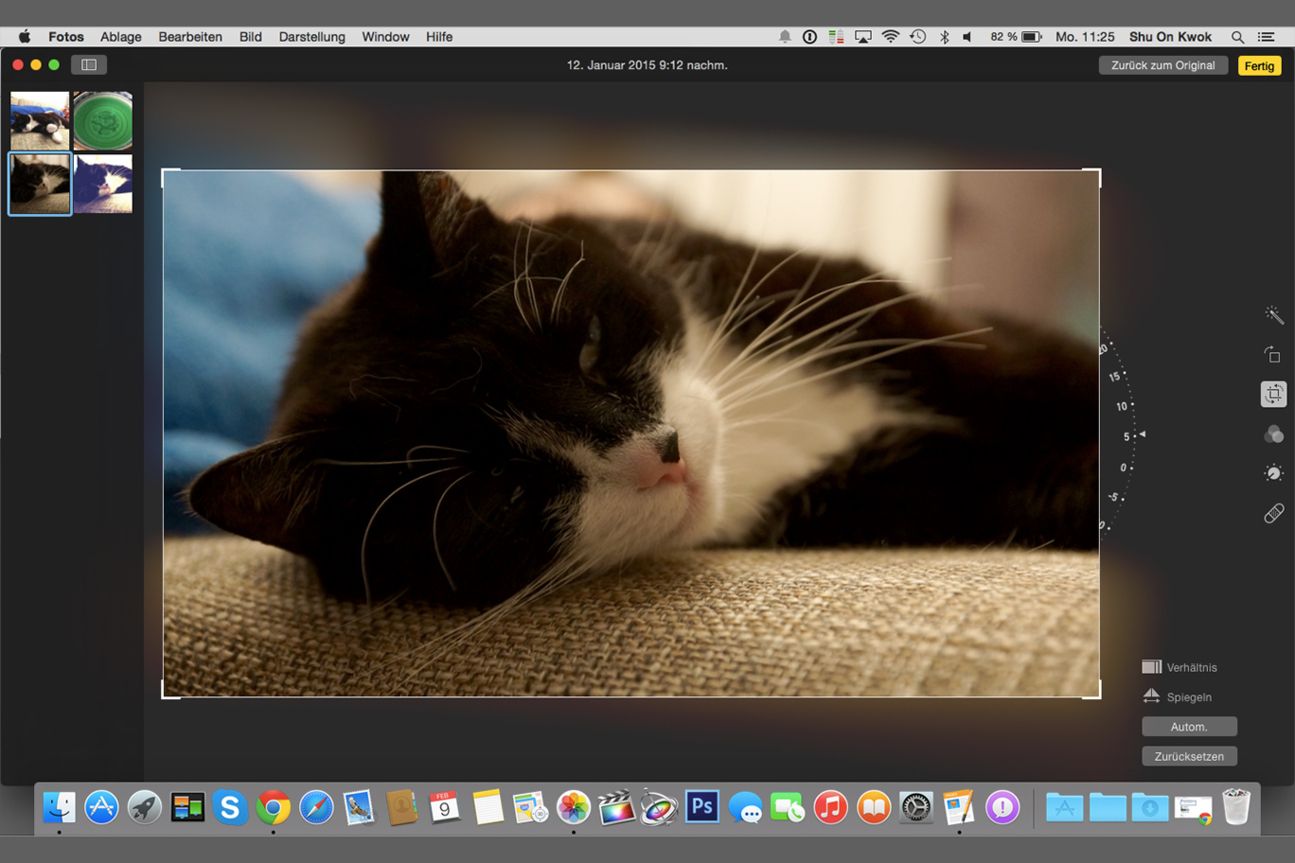Open Launchpad rocket in the Dock
Image resolution: width=1295 pixels, height=863 pixels.
[x=145, y=806]
